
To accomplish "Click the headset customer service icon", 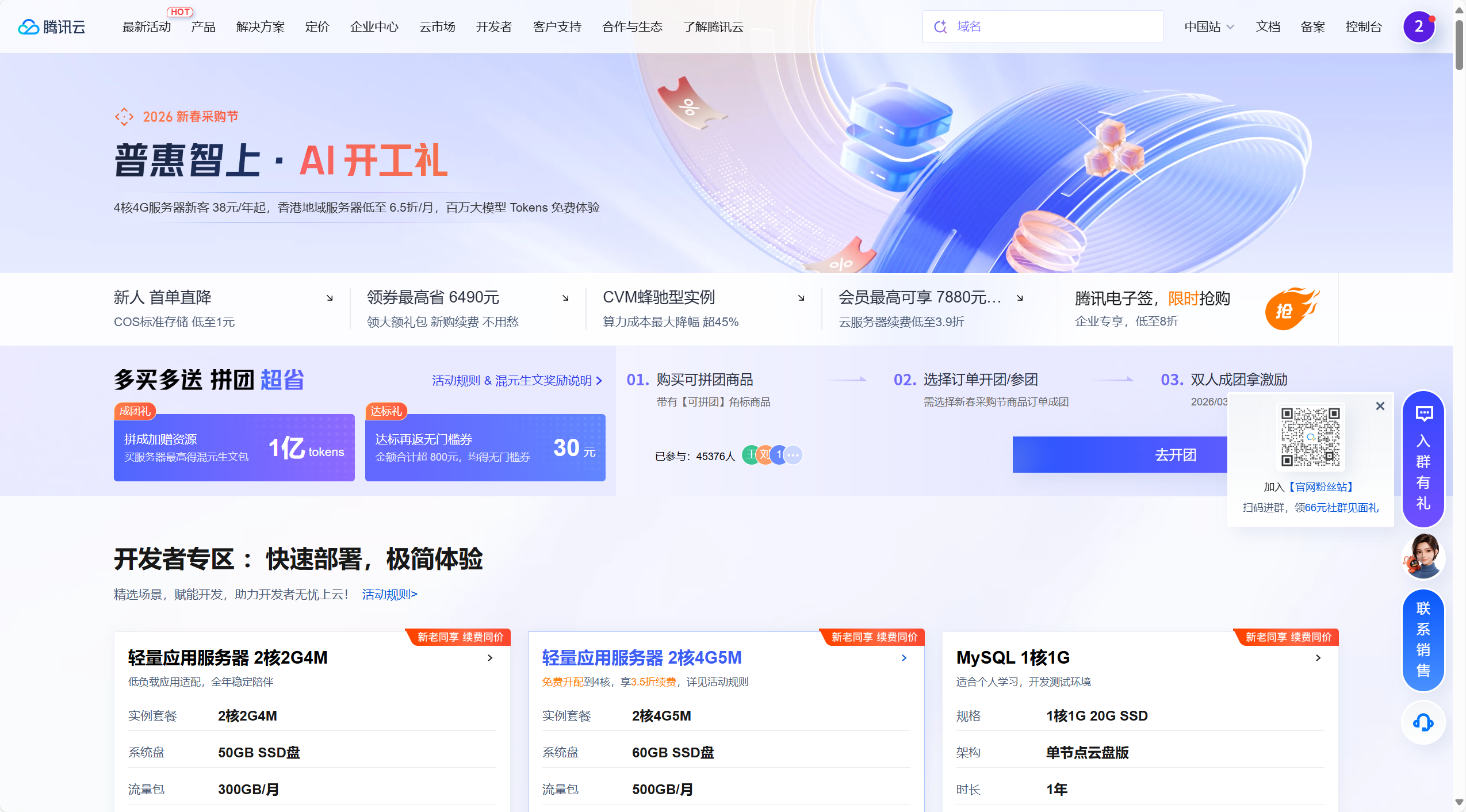I will pyautogui.click(x=1423, y=722).
